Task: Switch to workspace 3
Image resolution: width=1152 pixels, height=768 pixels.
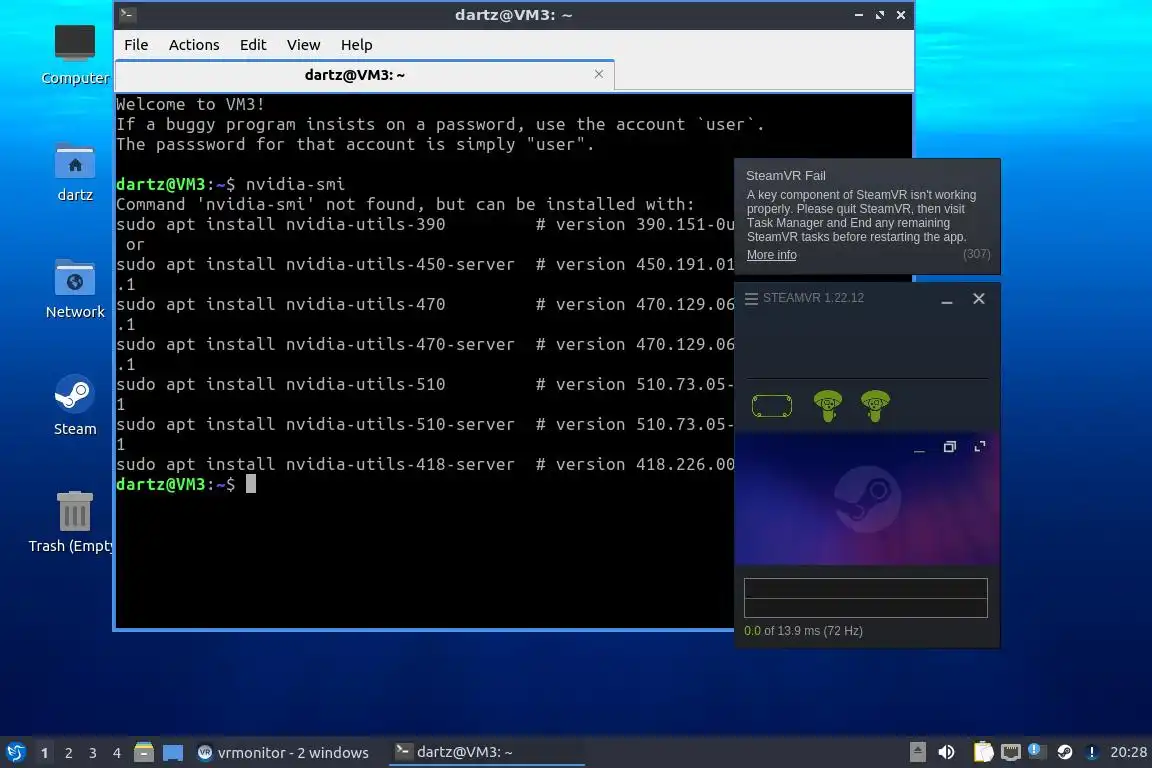Action: coord(93,753)
